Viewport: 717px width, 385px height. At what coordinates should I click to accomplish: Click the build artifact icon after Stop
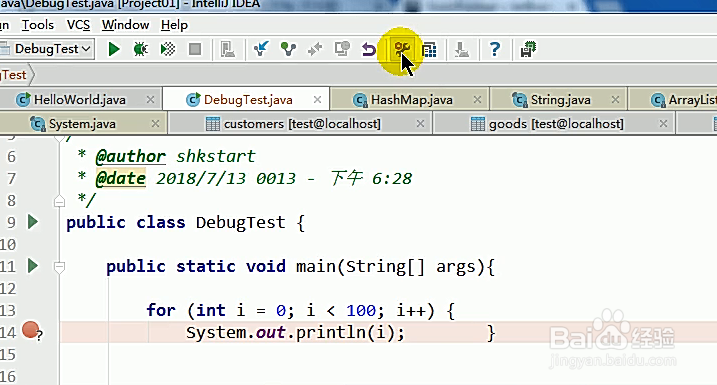pyautogui.click(x=228, y=49)
